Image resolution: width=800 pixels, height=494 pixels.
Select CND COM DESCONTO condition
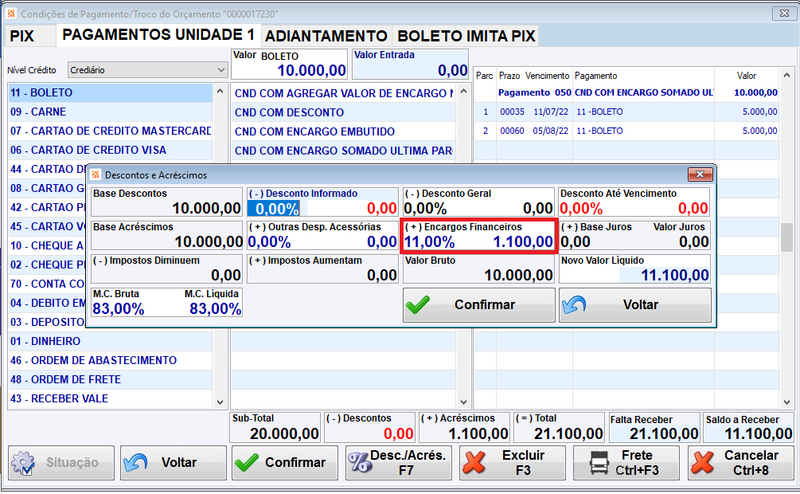tap(343, 112)
